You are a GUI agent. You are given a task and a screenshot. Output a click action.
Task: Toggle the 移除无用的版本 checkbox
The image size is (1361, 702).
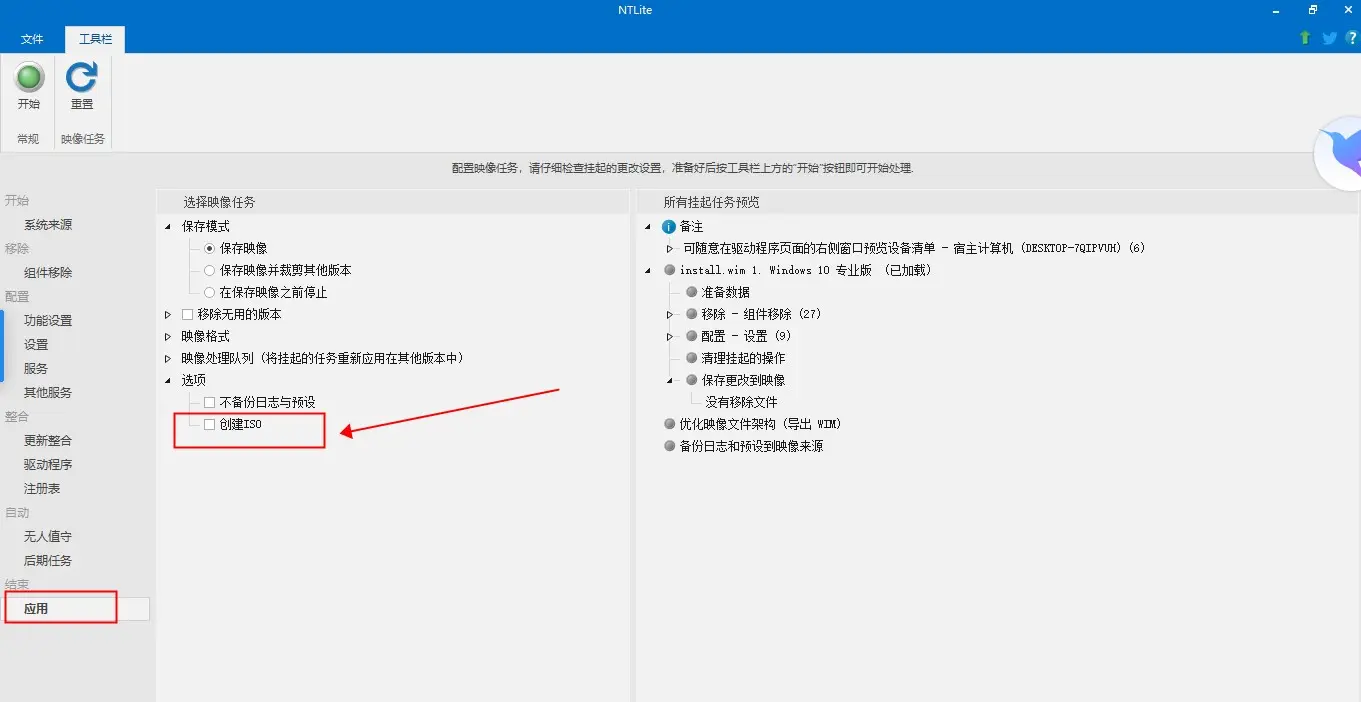[187, 314]
